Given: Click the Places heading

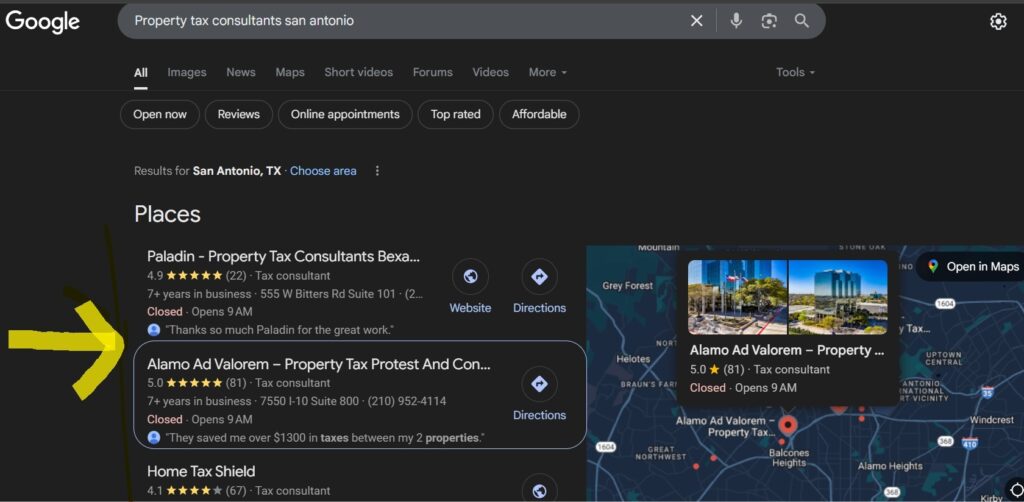Looking at the screenshot, I should pyautogui.click(x=167, y=214).
